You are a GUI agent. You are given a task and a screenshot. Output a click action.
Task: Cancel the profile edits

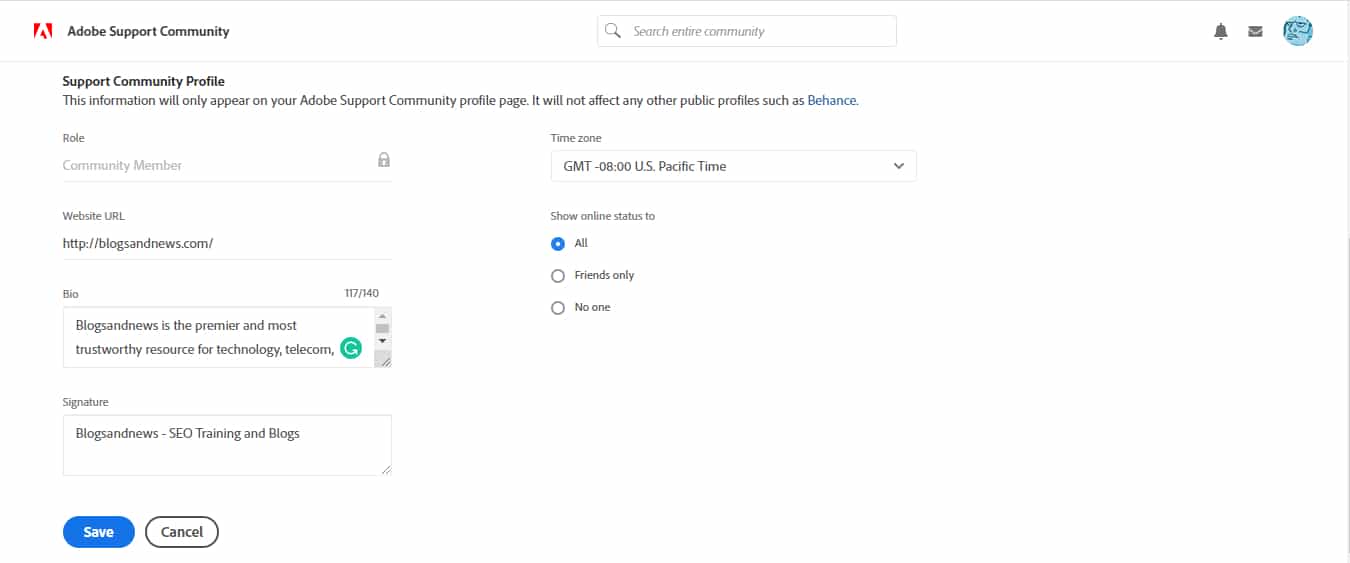(x=182, y=532)
